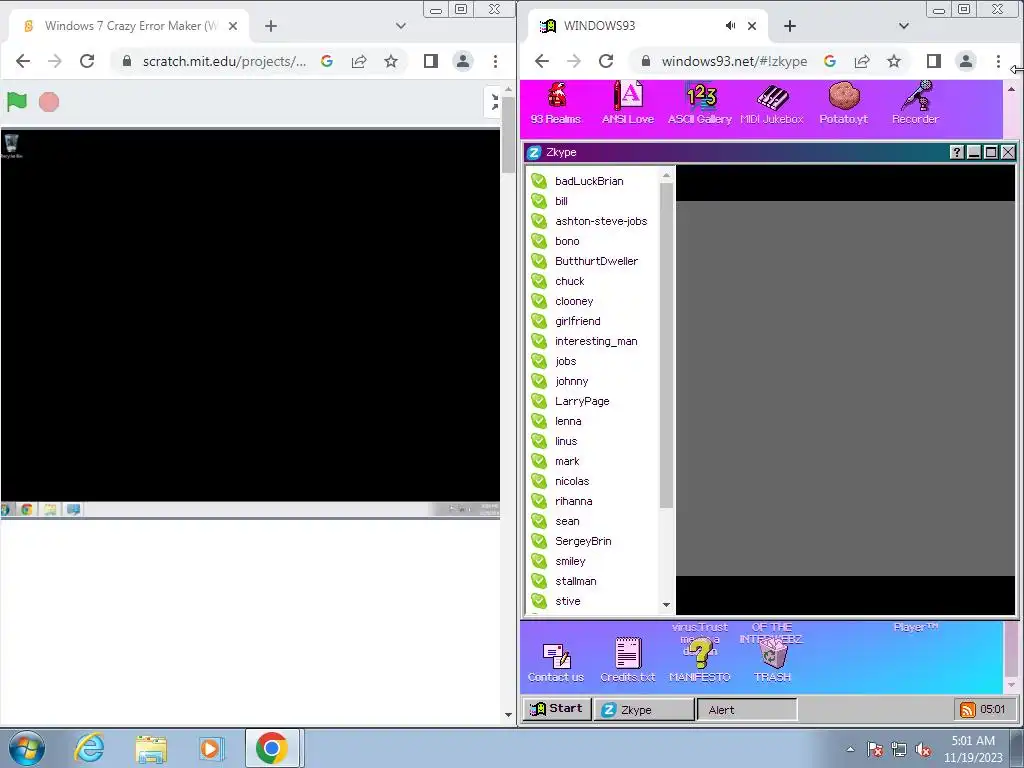This screenshot has width=1024, height=768.
Task: Reload the scratch.mit.edu page
Action: (87, 61)
